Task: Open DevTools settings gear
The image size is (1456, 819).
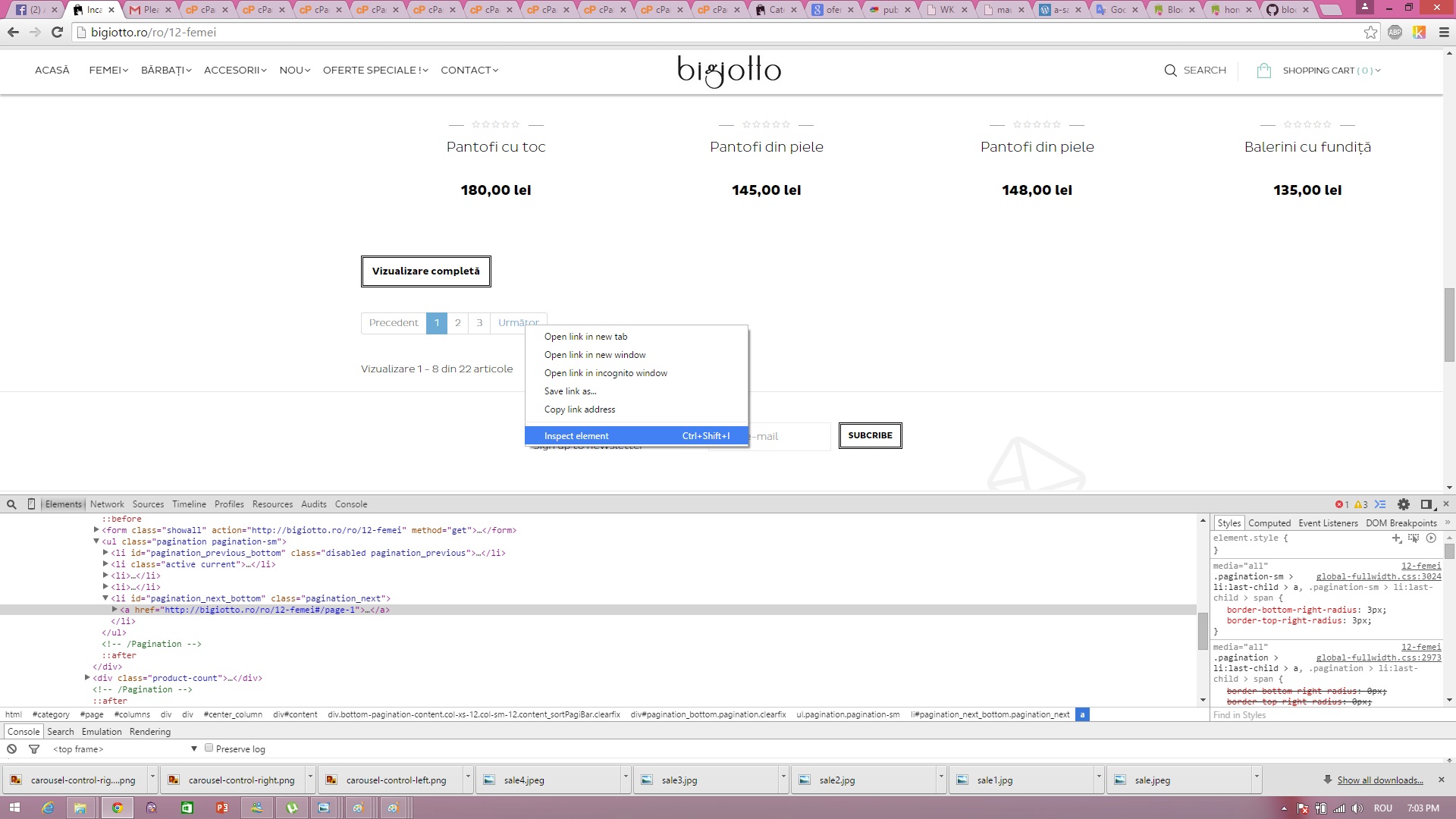Action: 1404,504
